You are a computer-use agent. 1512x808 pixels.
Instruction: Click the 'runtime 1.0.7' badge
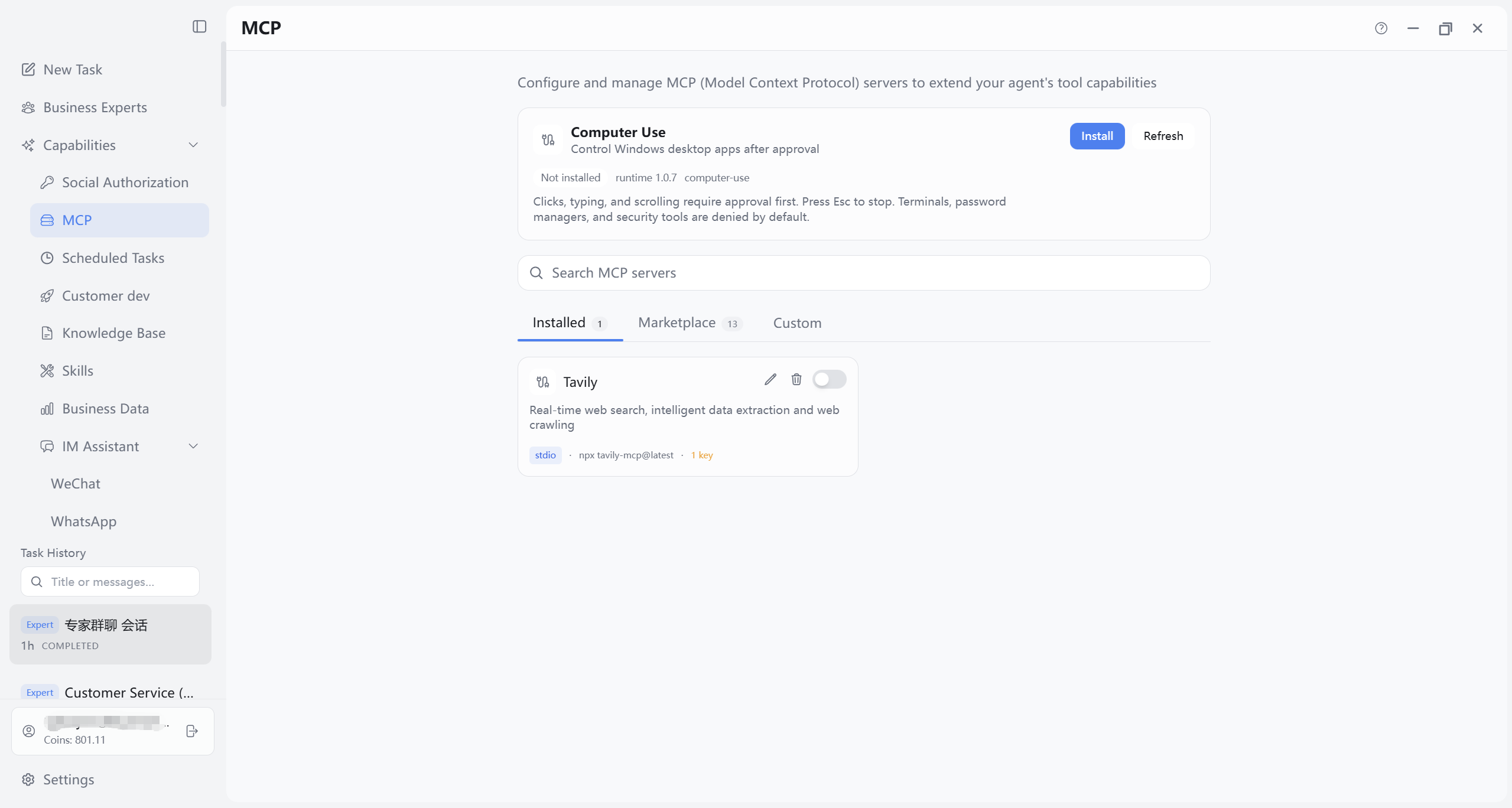[646, 178]
